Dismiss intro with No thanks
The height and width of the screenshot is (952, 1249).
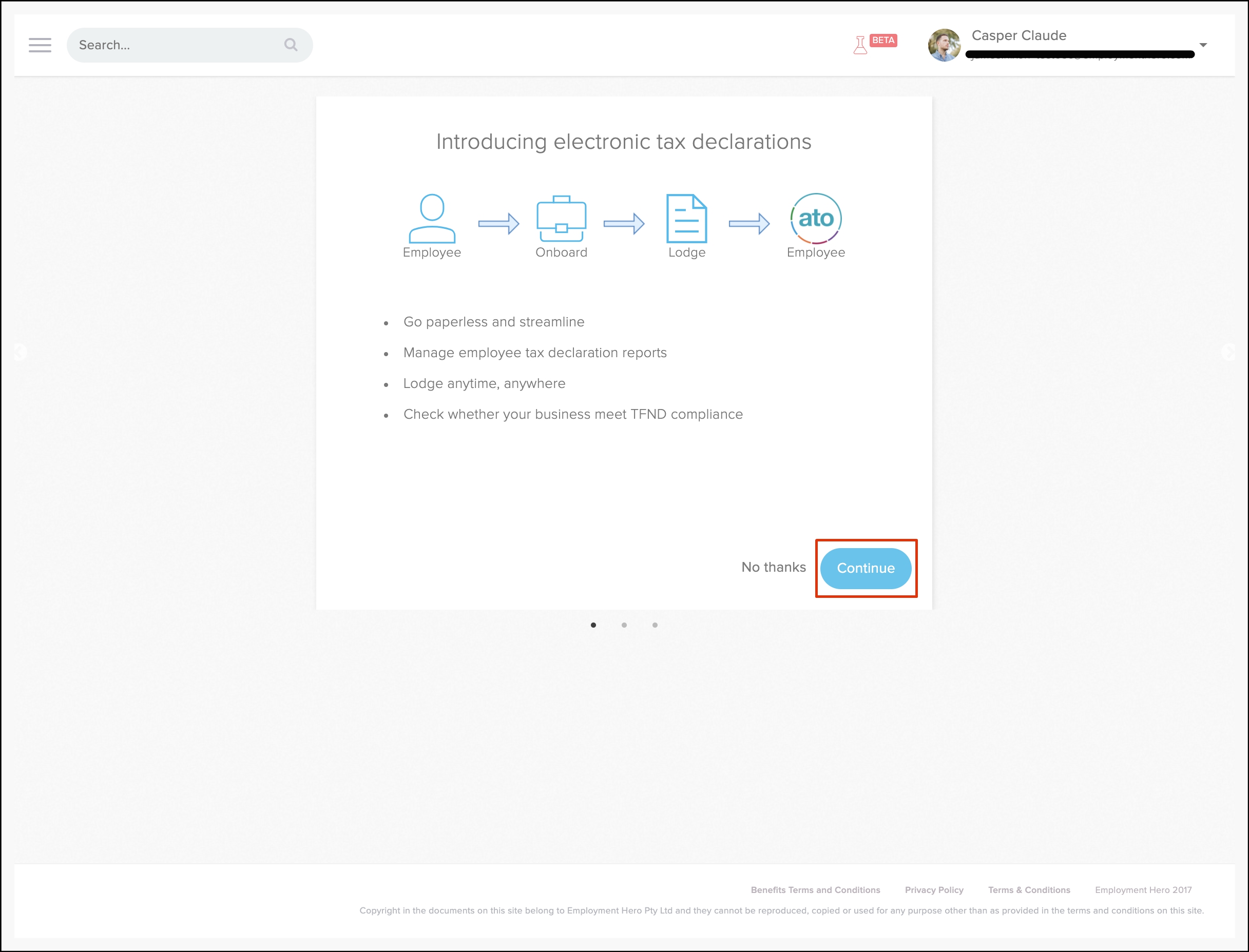773,567
